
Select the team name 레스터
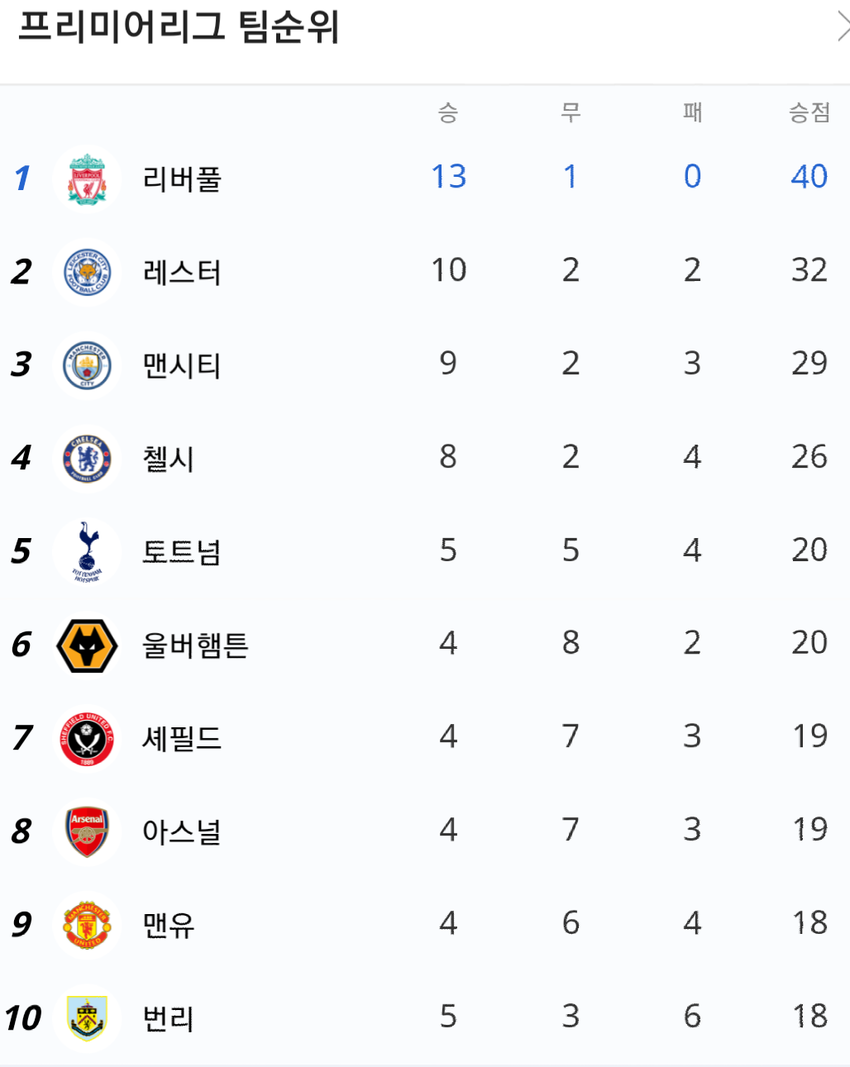click(x=182, y=272)
